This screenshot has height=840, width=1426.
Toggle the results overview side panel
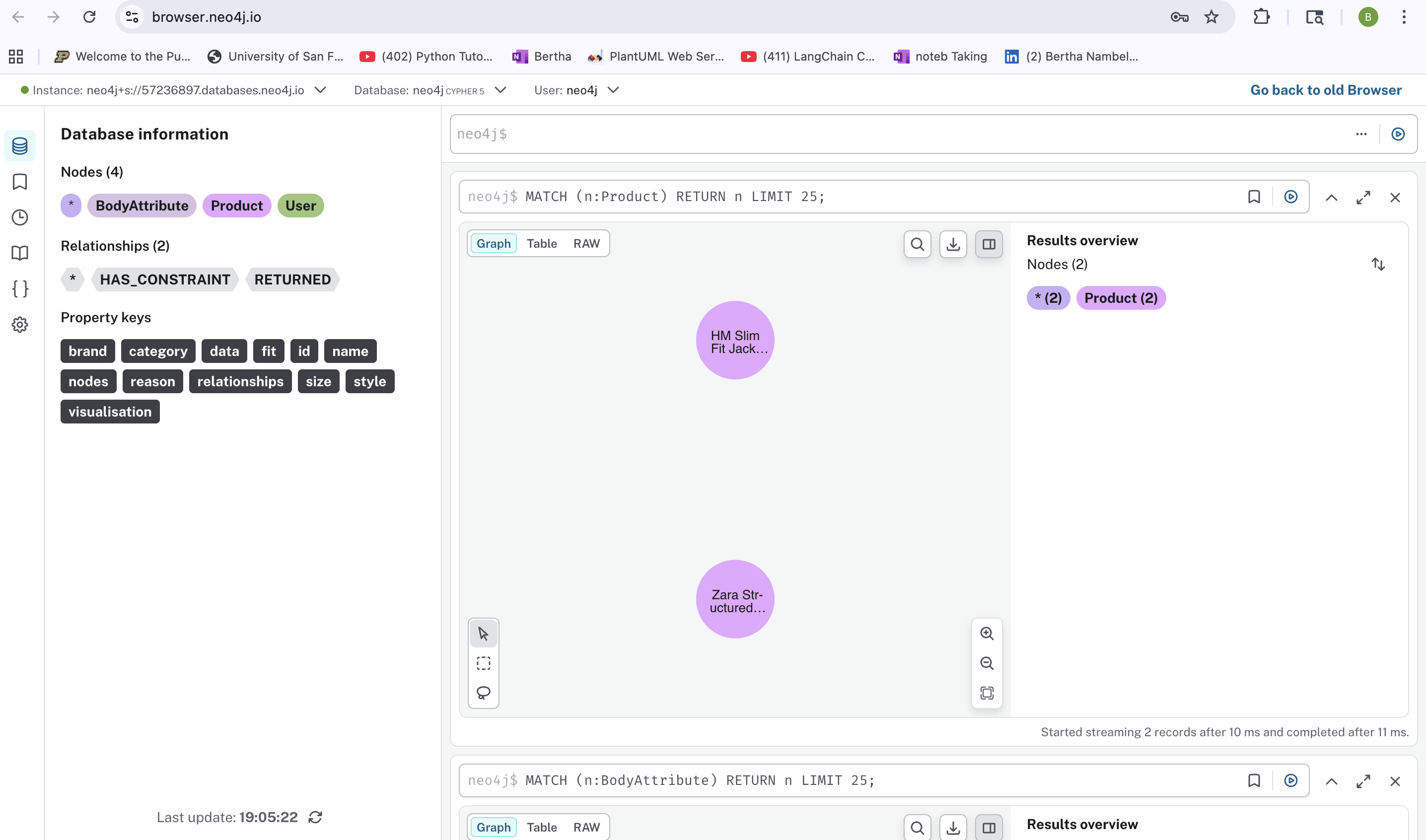(x=989, y=244)
